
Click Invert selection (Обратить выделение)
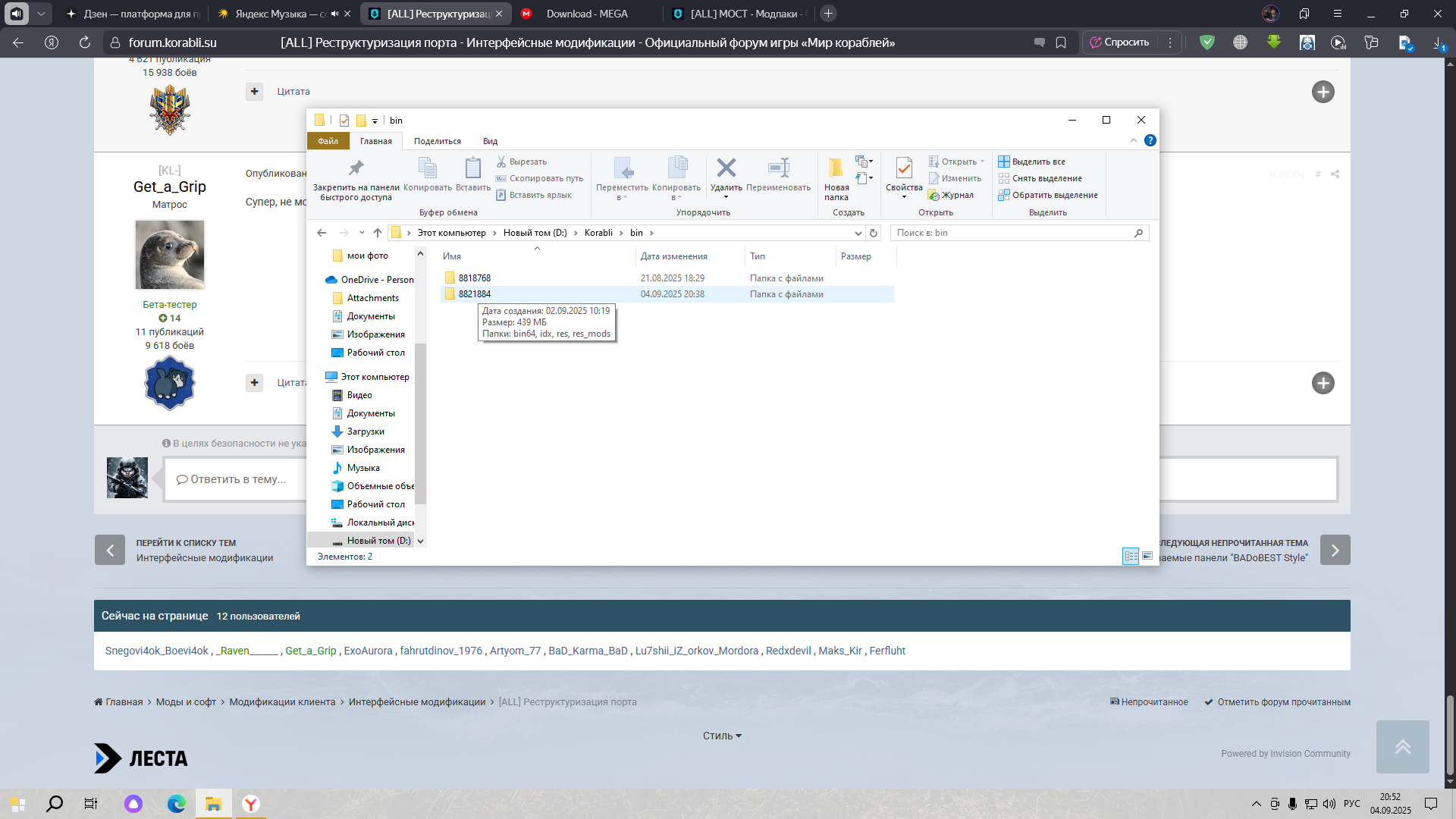pyautogui.click(x=1048, y=195)
